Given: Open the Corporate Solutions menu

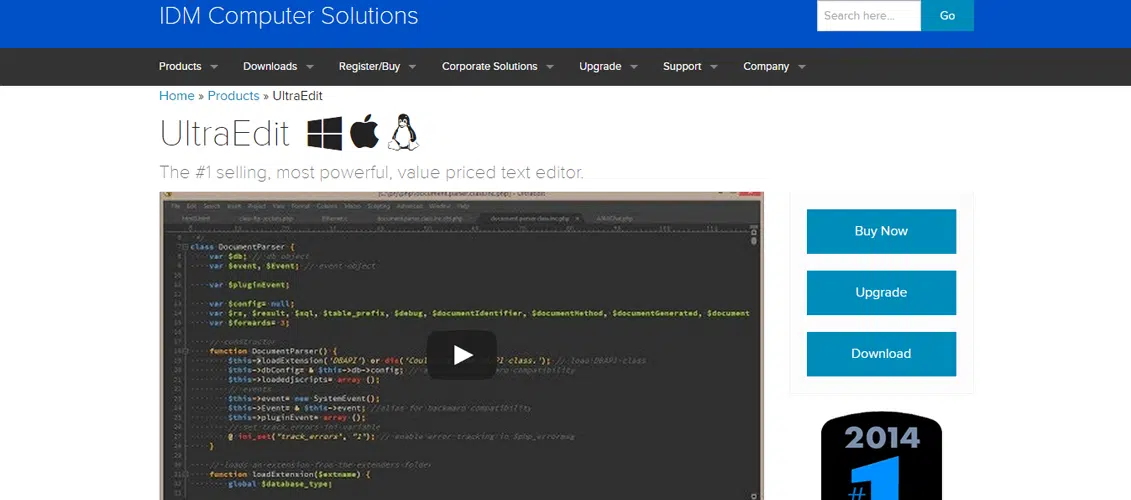Looking at the screenshot, I should (490, 67).
